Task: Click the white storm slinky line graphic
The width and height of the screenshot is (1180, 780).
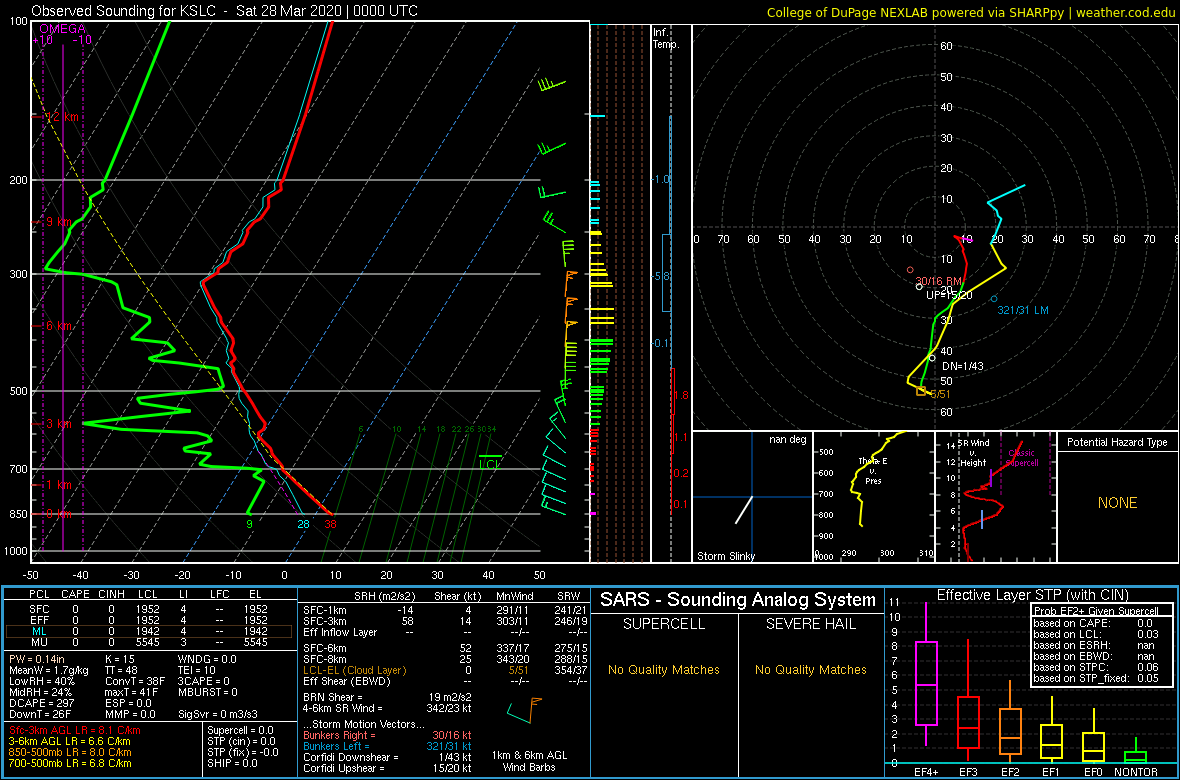Action: [x=744, y=510]
